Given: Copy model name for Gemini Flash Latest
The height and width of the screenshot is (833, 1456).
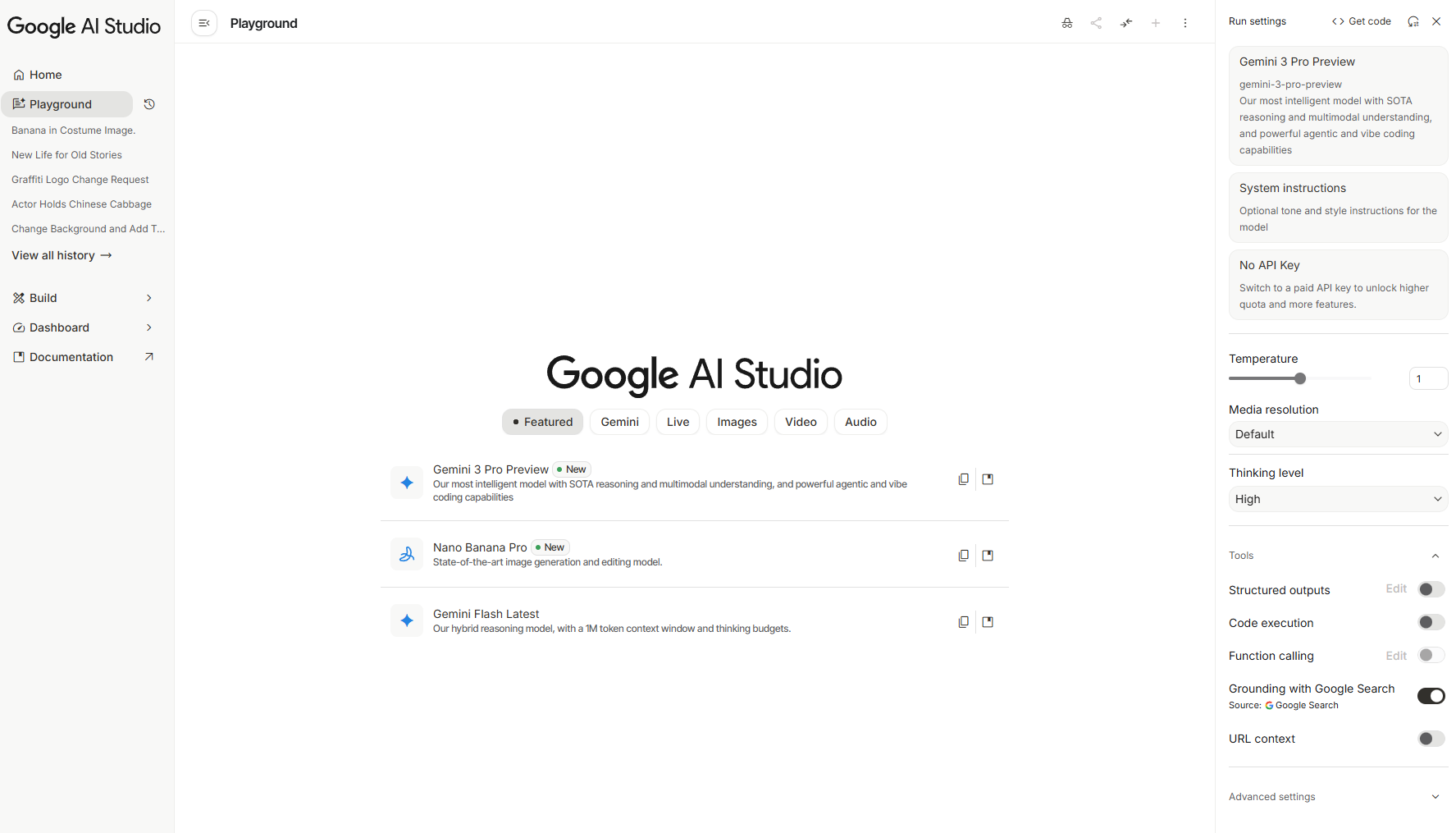Looking at the screenshot, I should (x=964, y=622).
